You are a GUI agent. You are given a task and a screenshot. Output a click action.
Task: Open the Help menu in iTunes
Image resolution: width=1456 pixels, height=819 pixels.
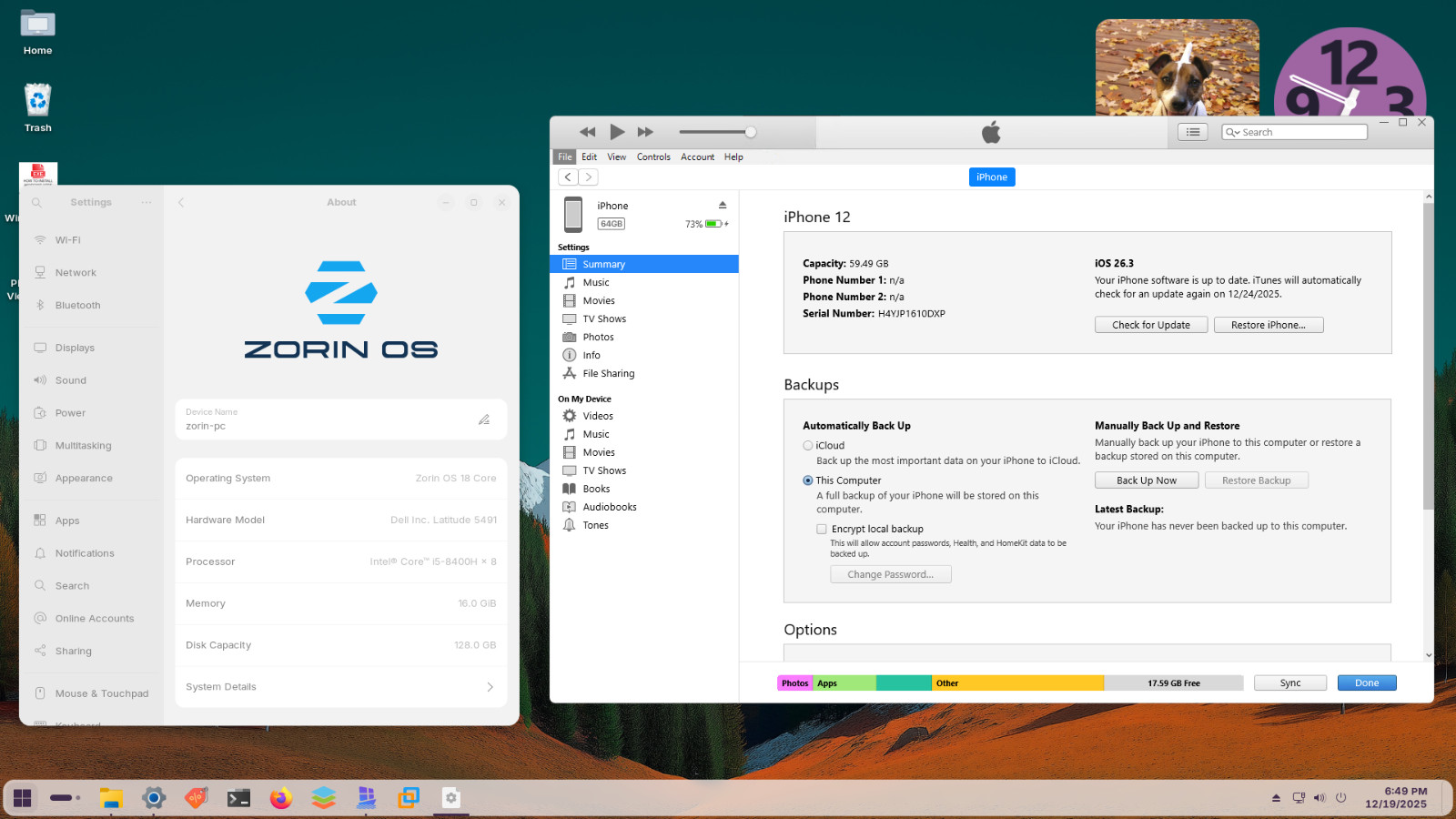[x=733, y=157]
